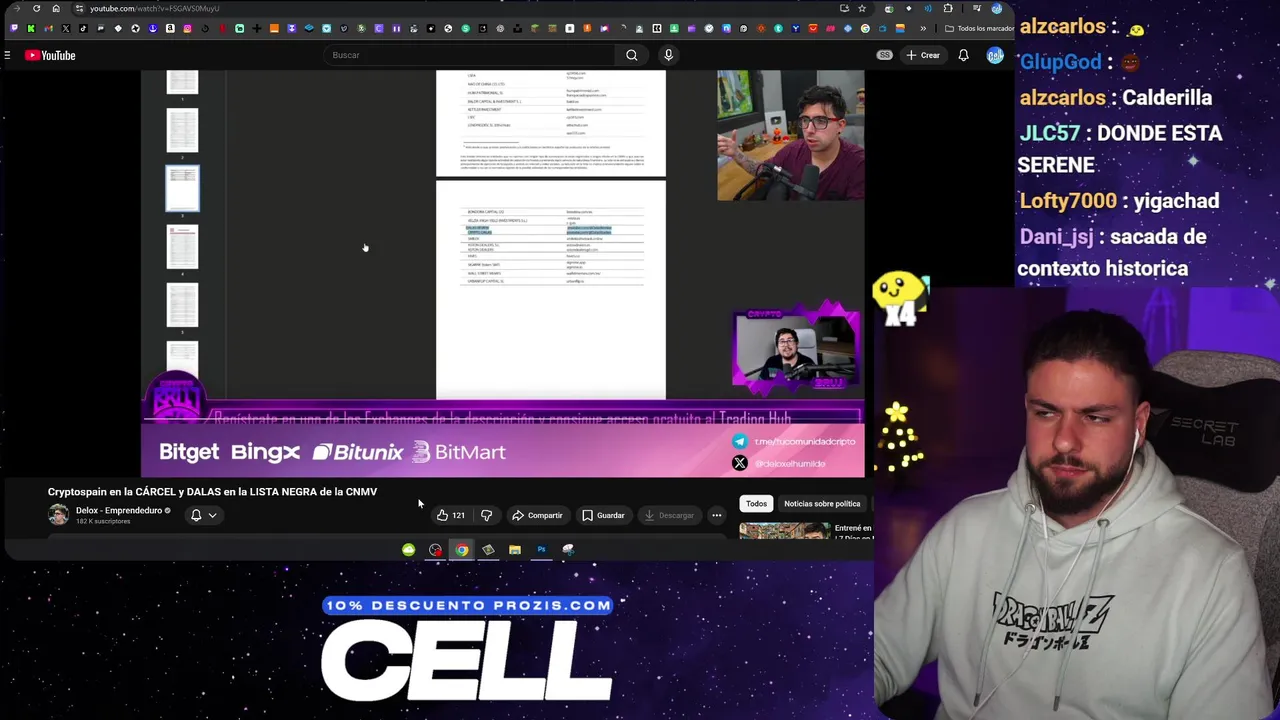This screenshot has height=720, width=1280.
Task: Focus the YouTube Buscar search field
Action: point(470,55)
